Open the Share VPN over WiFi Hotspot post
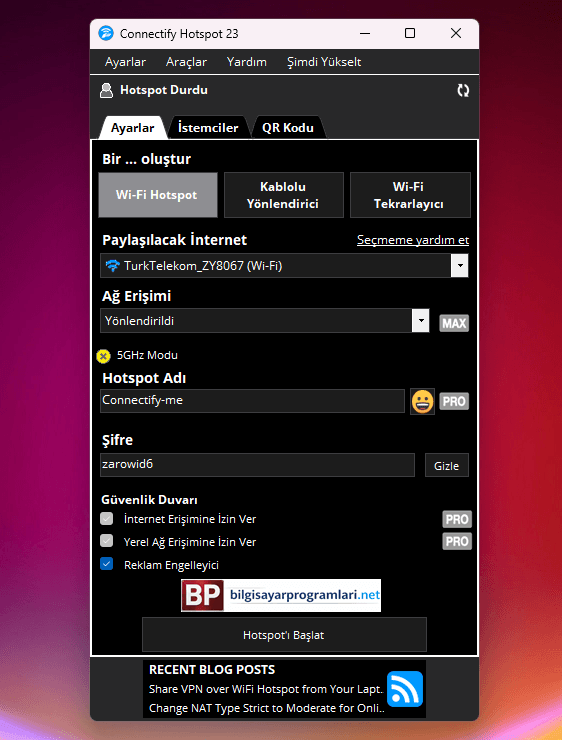The image size is (562, 740). 266,689
